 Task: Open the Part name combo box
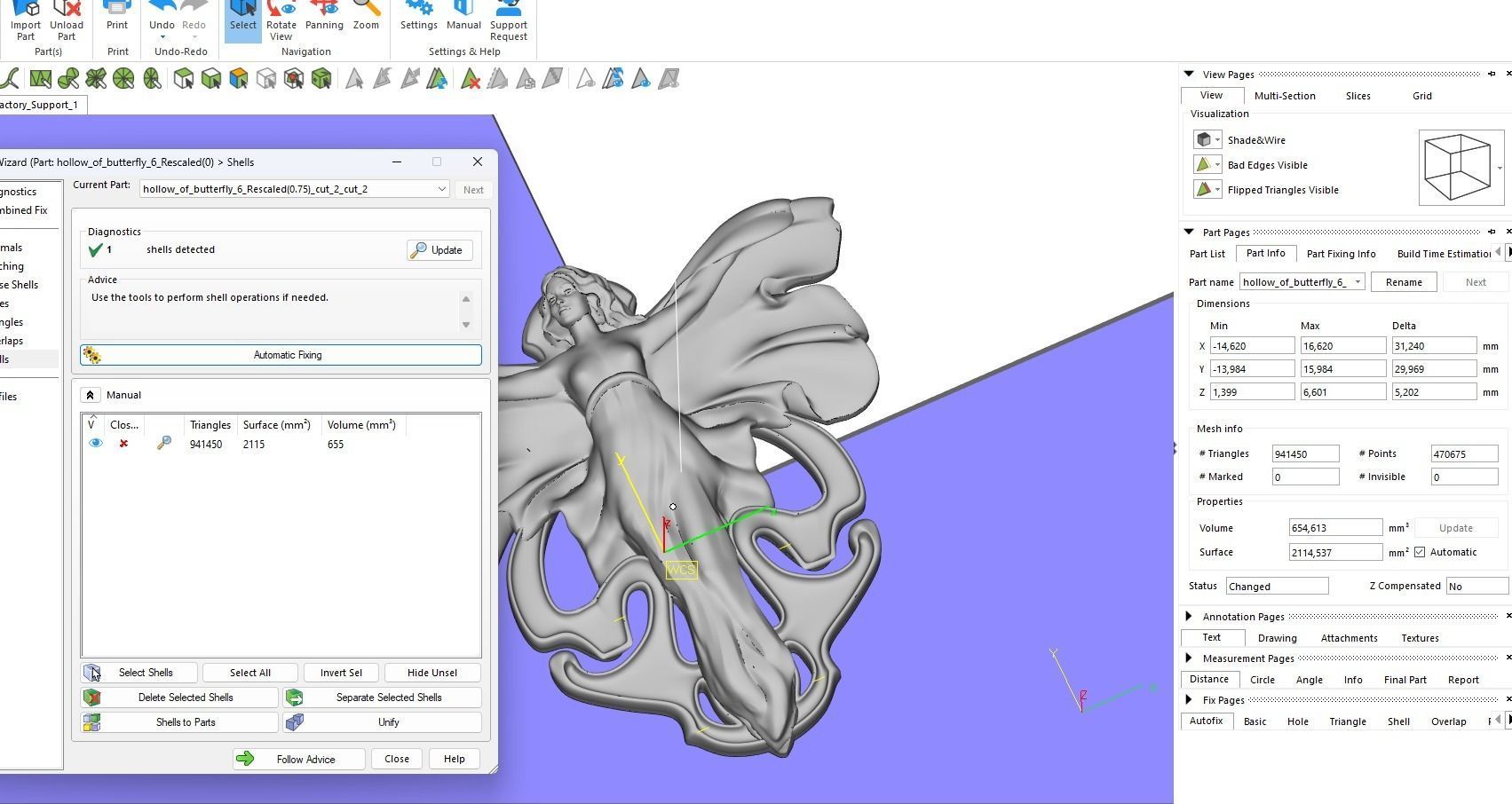pyautogui.click(x=1357, y=282)
